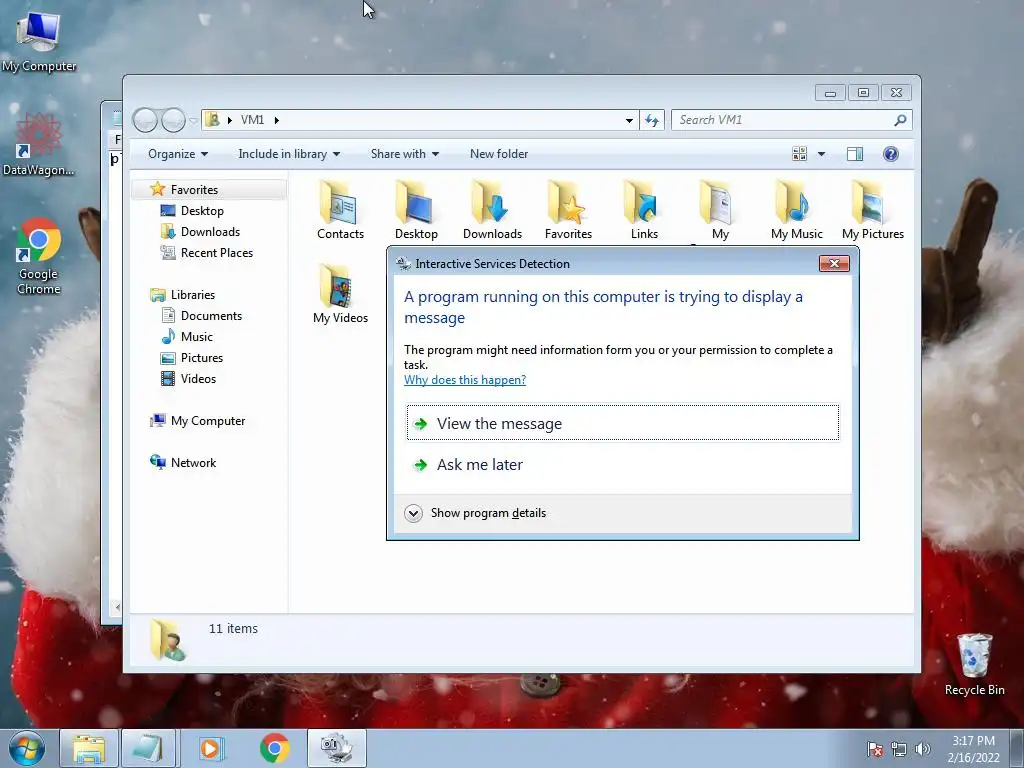Select My Computer in the navigation pane
This screenshot has width=1024, height=768.
tap(208, 421)
